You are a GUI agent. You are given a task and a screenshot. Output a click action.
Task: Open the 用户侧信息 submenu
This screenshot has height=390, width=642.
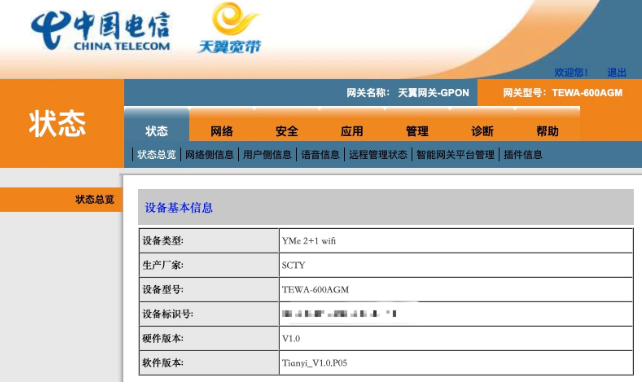[267, 155]
